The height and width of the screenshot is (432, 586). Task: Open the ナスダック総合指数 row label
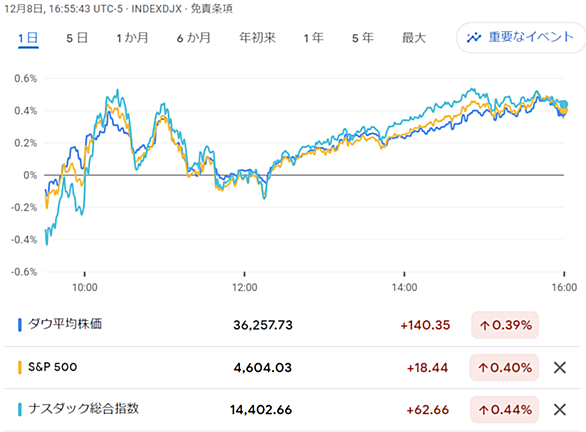(84, 409)
